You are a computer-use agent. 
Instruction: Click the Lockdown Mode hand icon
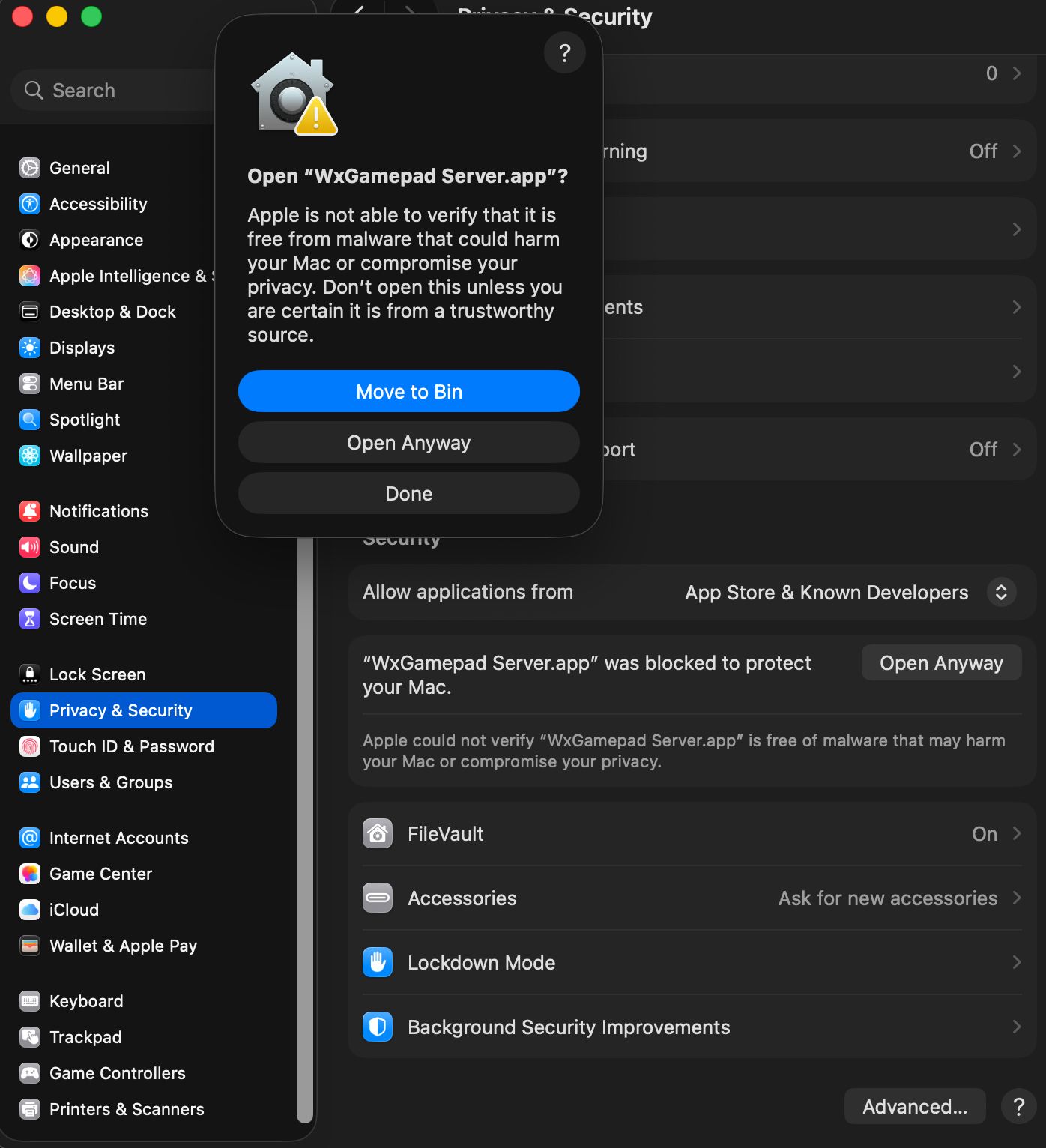378,962
